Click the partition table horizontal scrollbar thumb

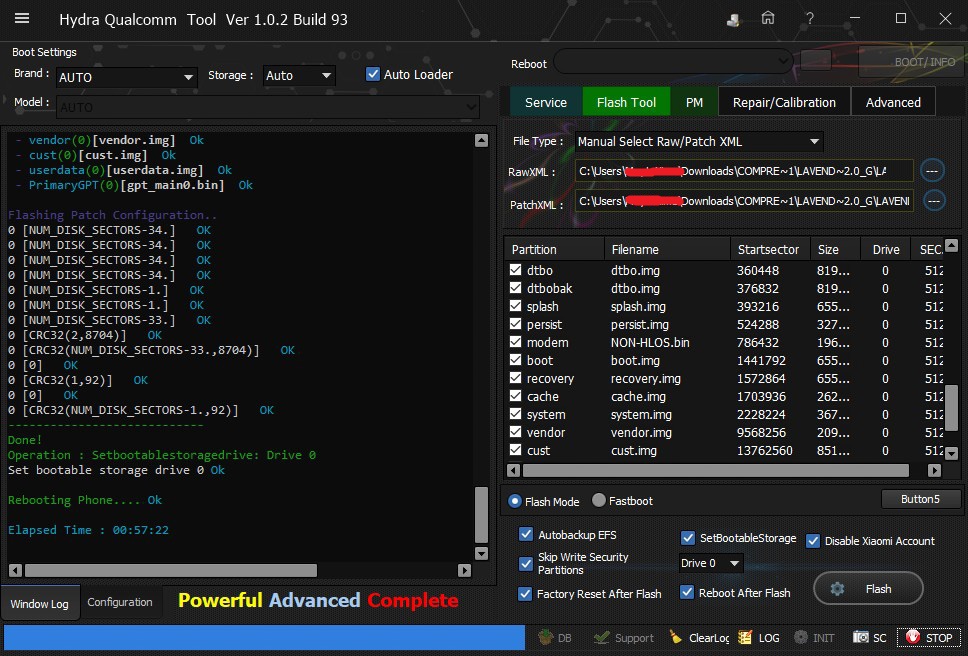[716, 470]
